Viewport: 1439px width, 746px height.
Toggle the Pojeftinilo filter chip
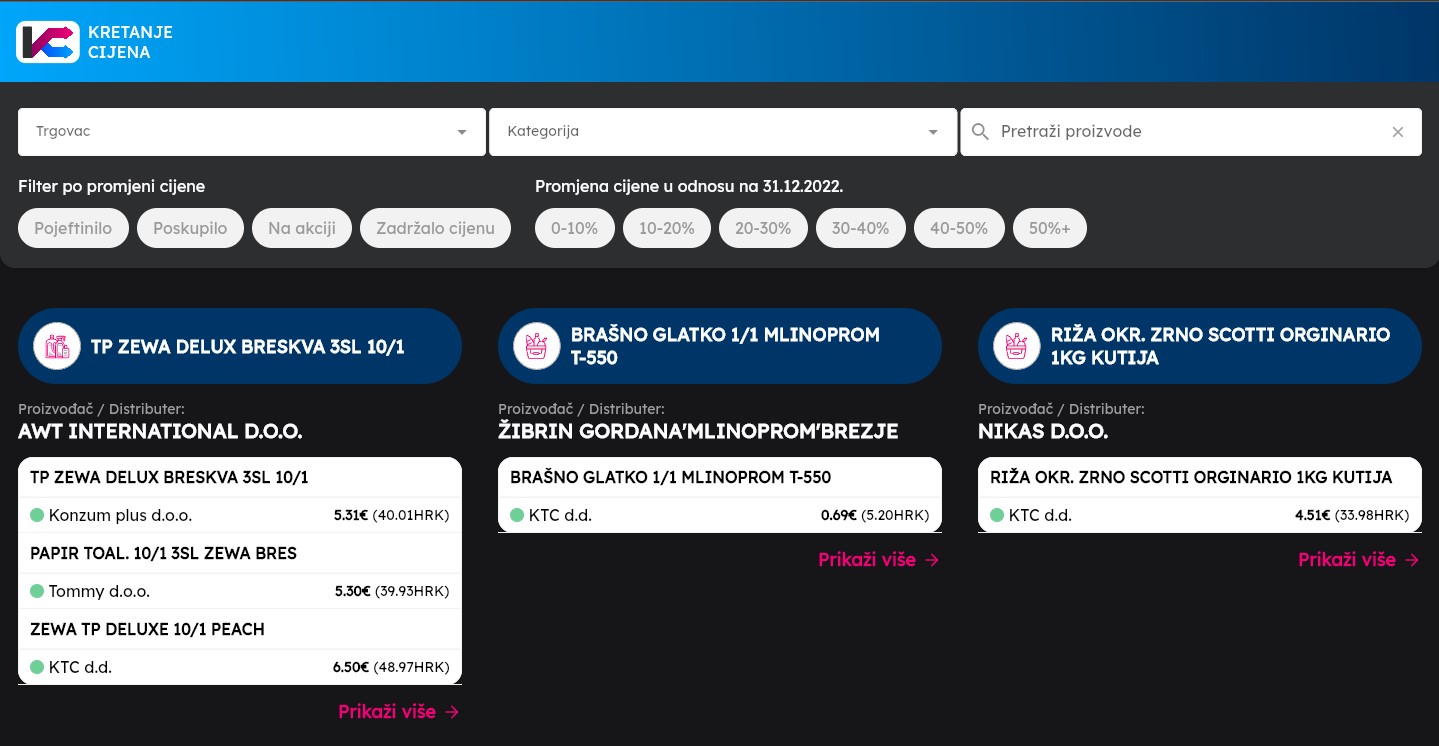[x=73, y=228]
